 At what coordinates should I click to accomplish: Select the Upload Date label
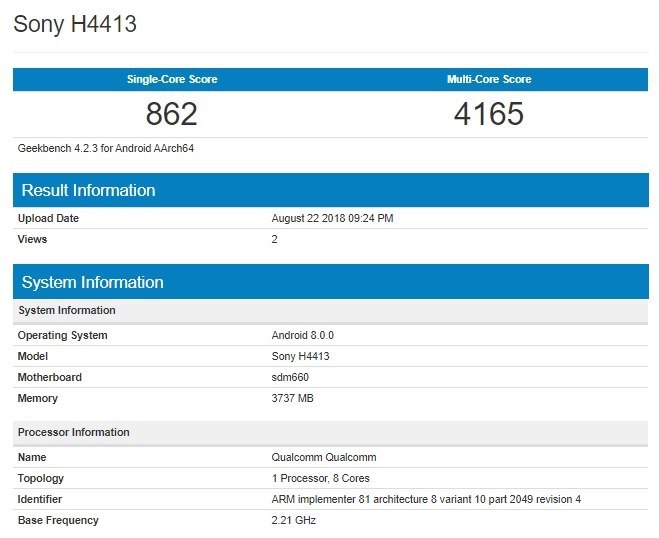click(48, 218)
